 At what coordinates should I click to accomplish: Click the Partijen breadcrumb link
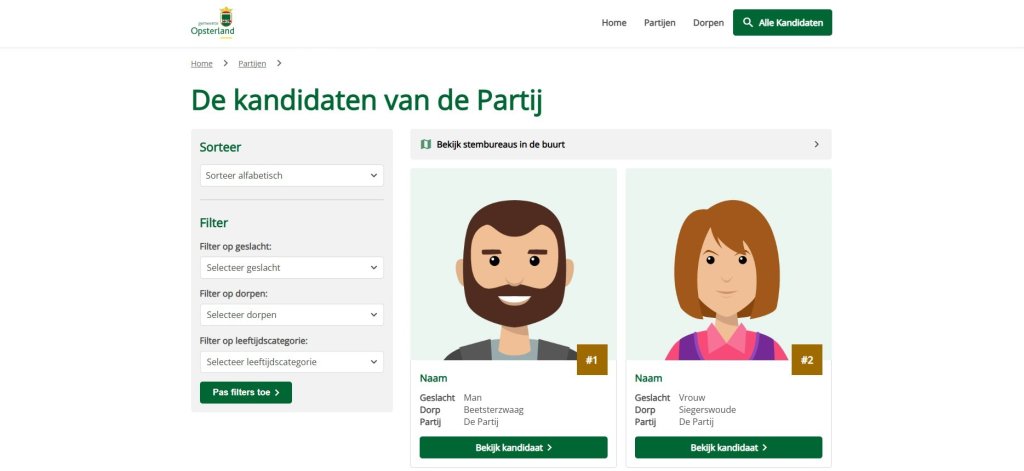tap(252, 64)
